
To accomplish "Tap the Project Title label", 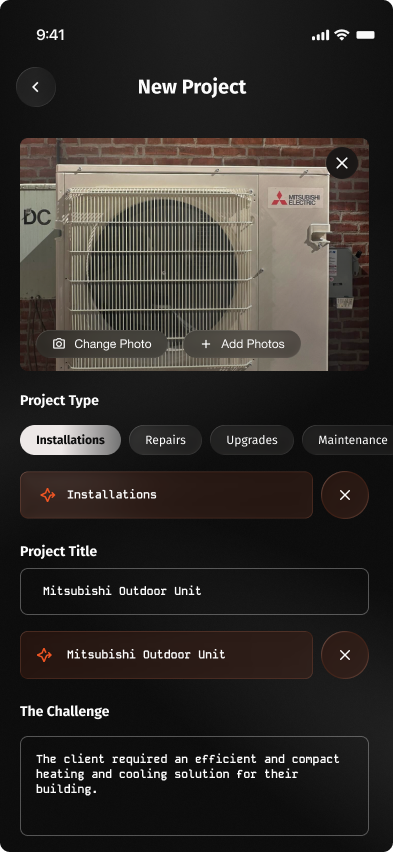I will click(x=59, y=551).
